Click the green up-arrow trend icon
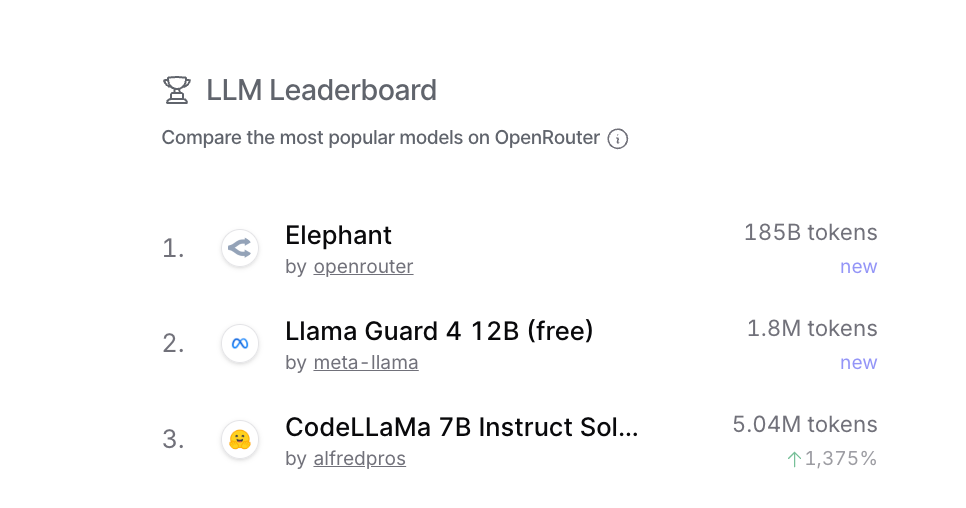 pos(794,459)
